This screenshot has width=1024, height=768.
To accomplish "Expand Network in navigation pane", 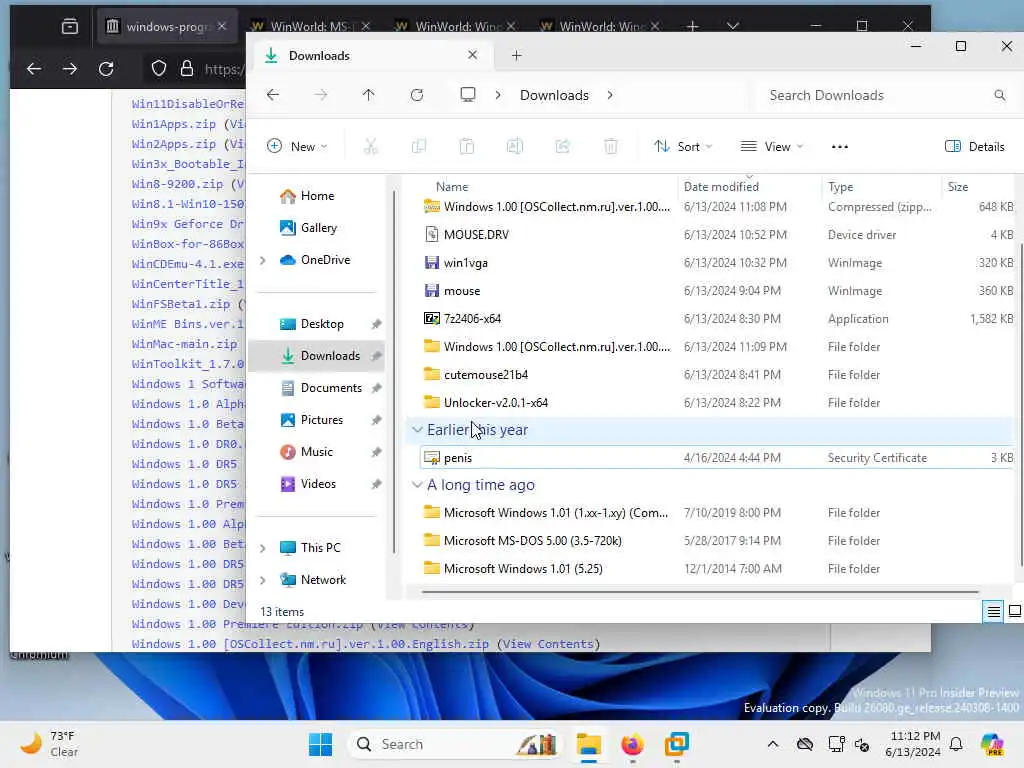I will (x=263, y=580).
